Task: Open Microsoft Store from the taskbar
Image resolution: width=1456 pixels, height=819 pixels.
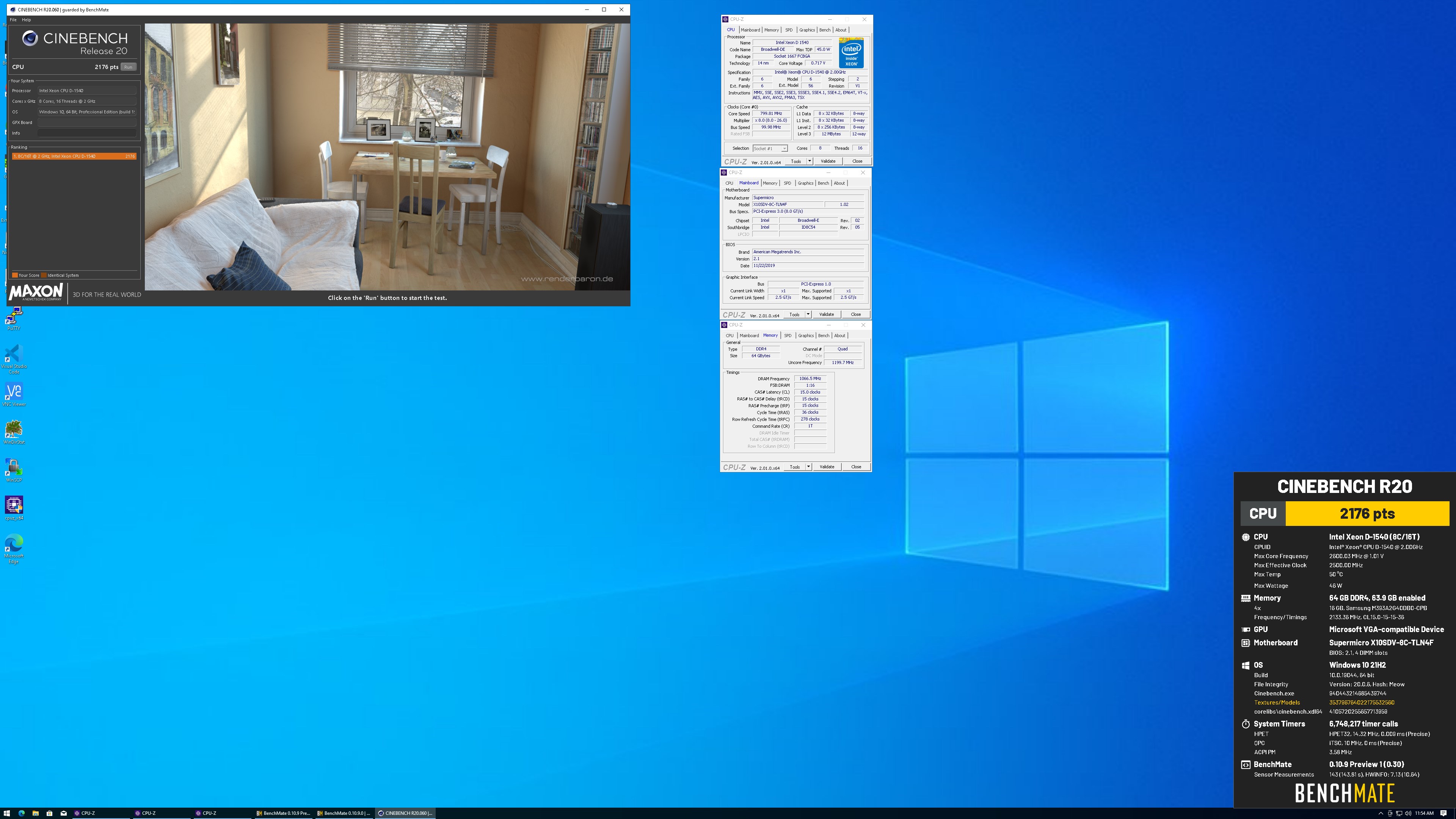Action: [49, 813]
